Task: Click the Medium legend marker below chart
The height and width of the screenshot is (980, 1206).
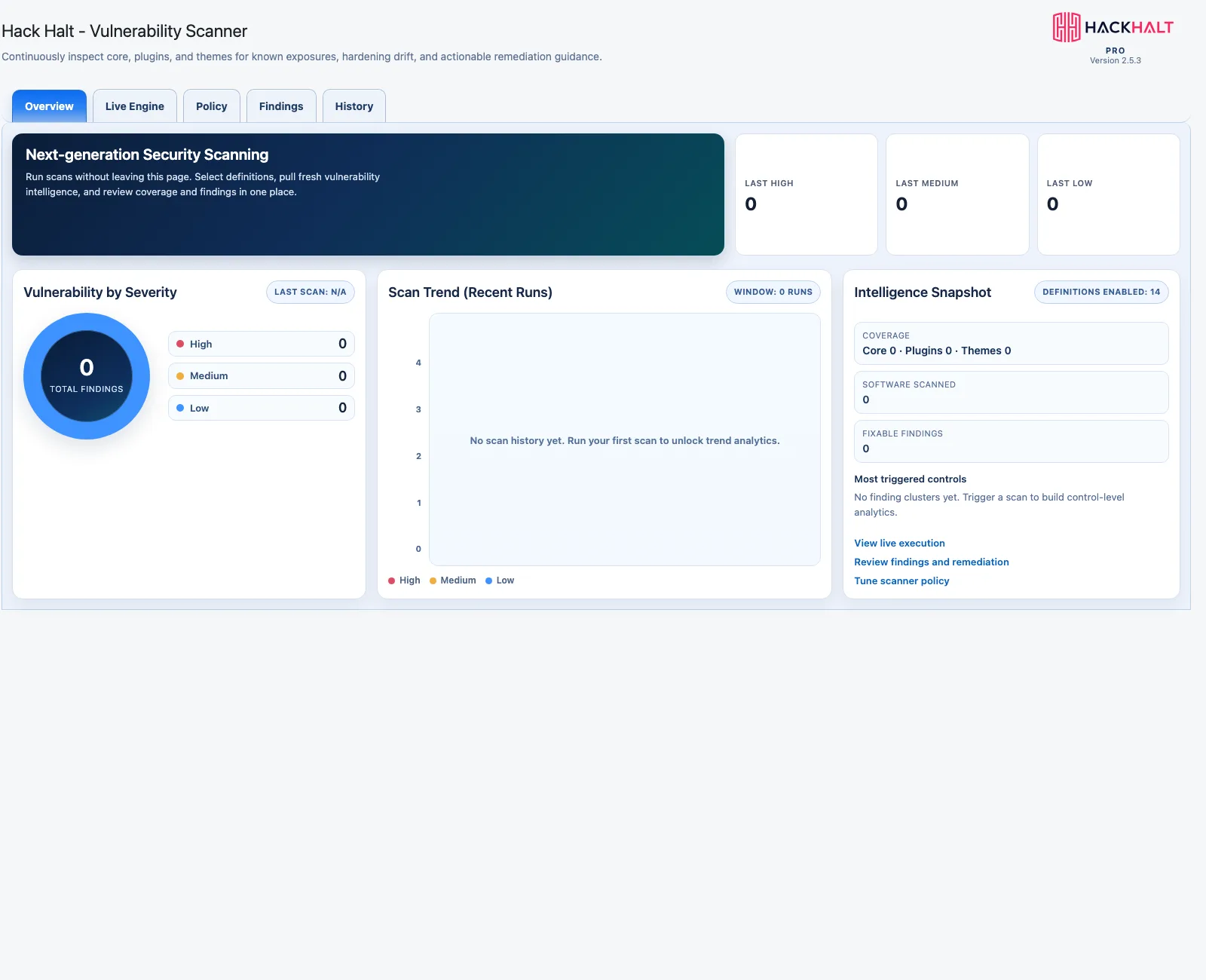Action: point(433,580)
